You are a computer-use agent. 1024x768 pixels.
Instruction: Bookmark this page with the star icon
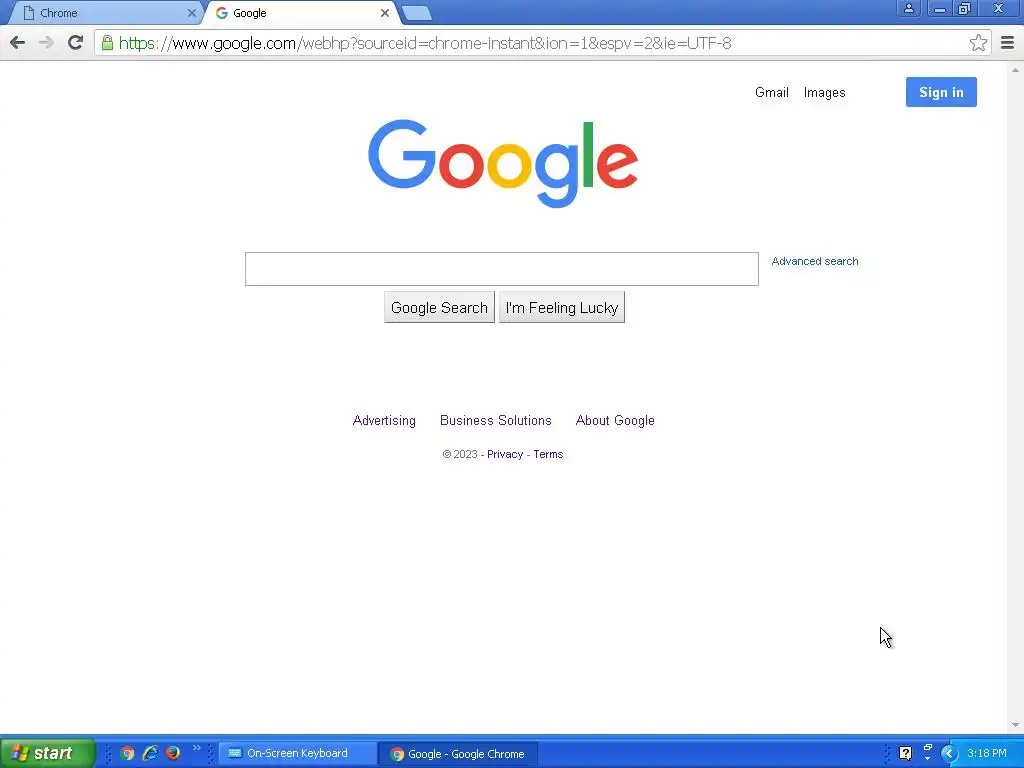[978, 43]
